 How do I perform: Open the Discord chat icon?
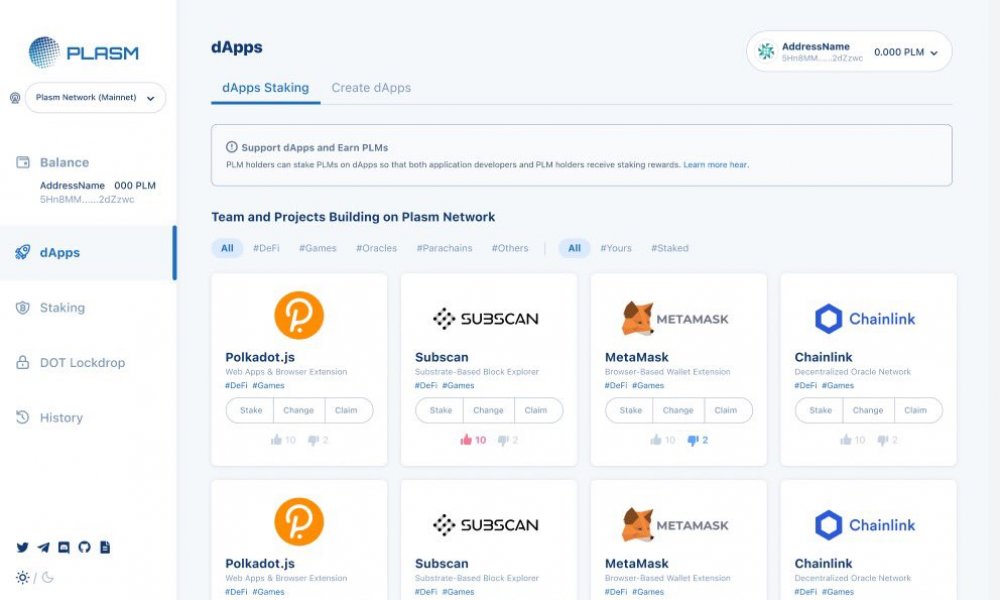[x=64, y=547]
